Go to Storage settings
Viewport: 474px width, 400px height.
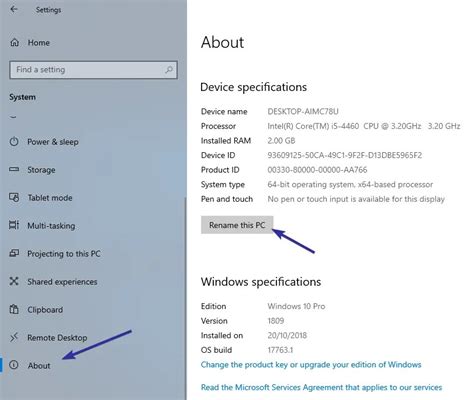point(41,170)
